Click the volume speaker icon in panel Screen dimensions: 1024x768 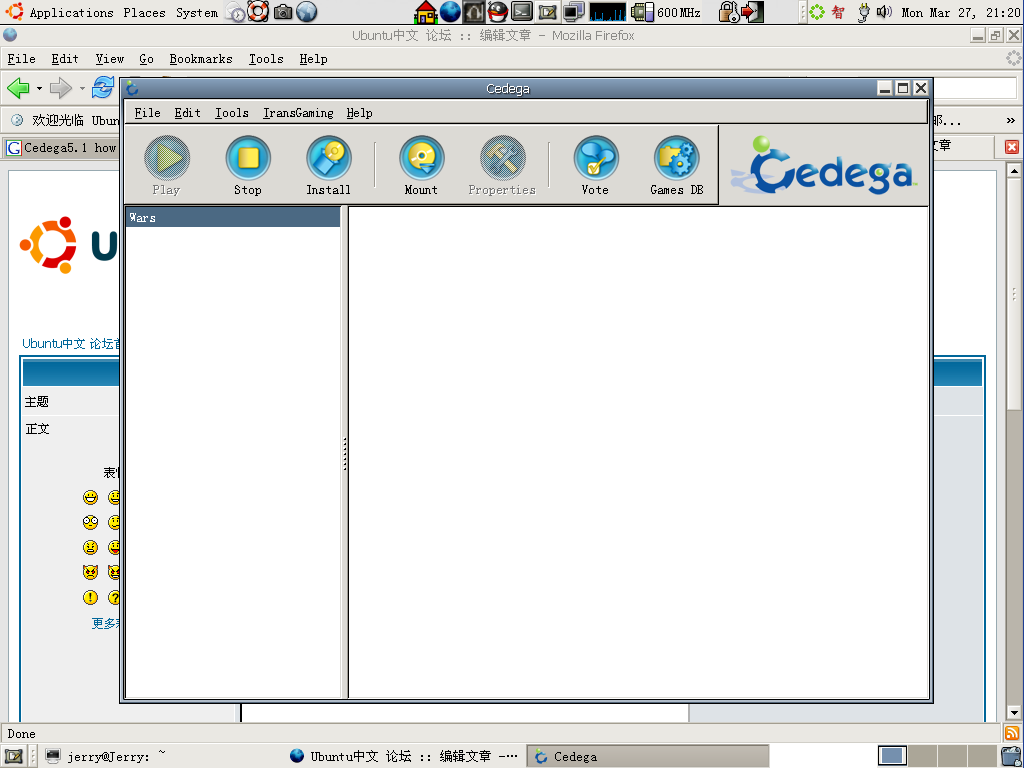pyautogui.click(x=884, y=12)
